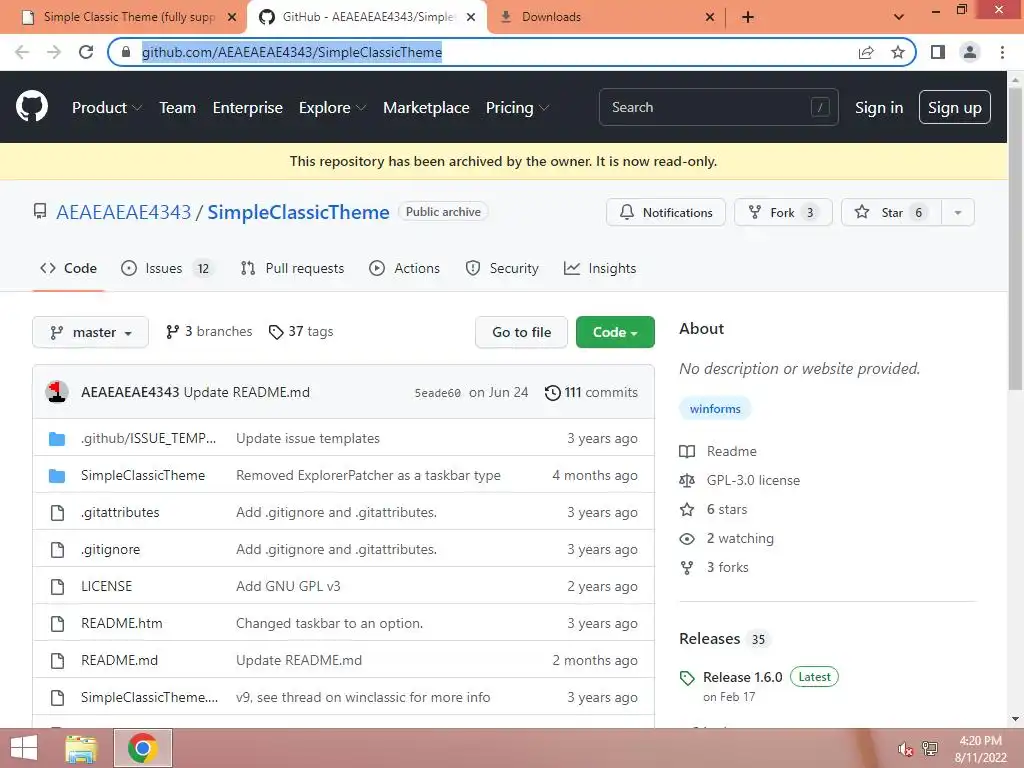Click the AEAEAEAE4343 commit author avatar
Image resolution: width=1024 pixels, height=768 pixels.
tap(57, 392)
